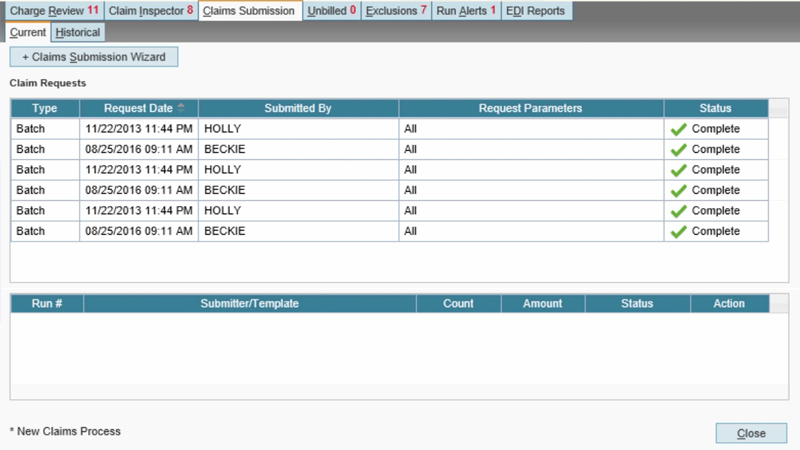Click the Submitter/Template column header
This screenshot has height=450, width=800.
[249, 303]
